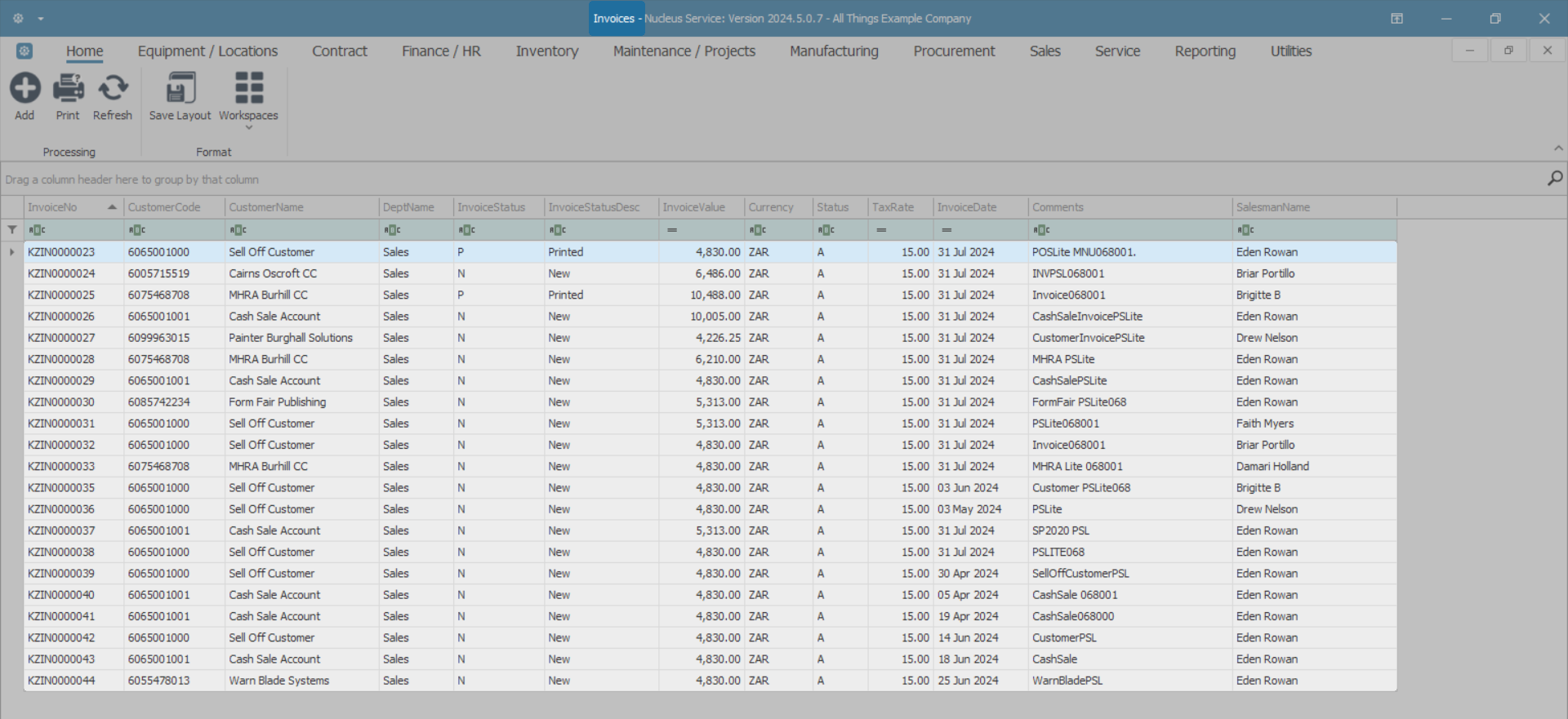
Task: Switch to the Procurement tab
Action: 954,51
